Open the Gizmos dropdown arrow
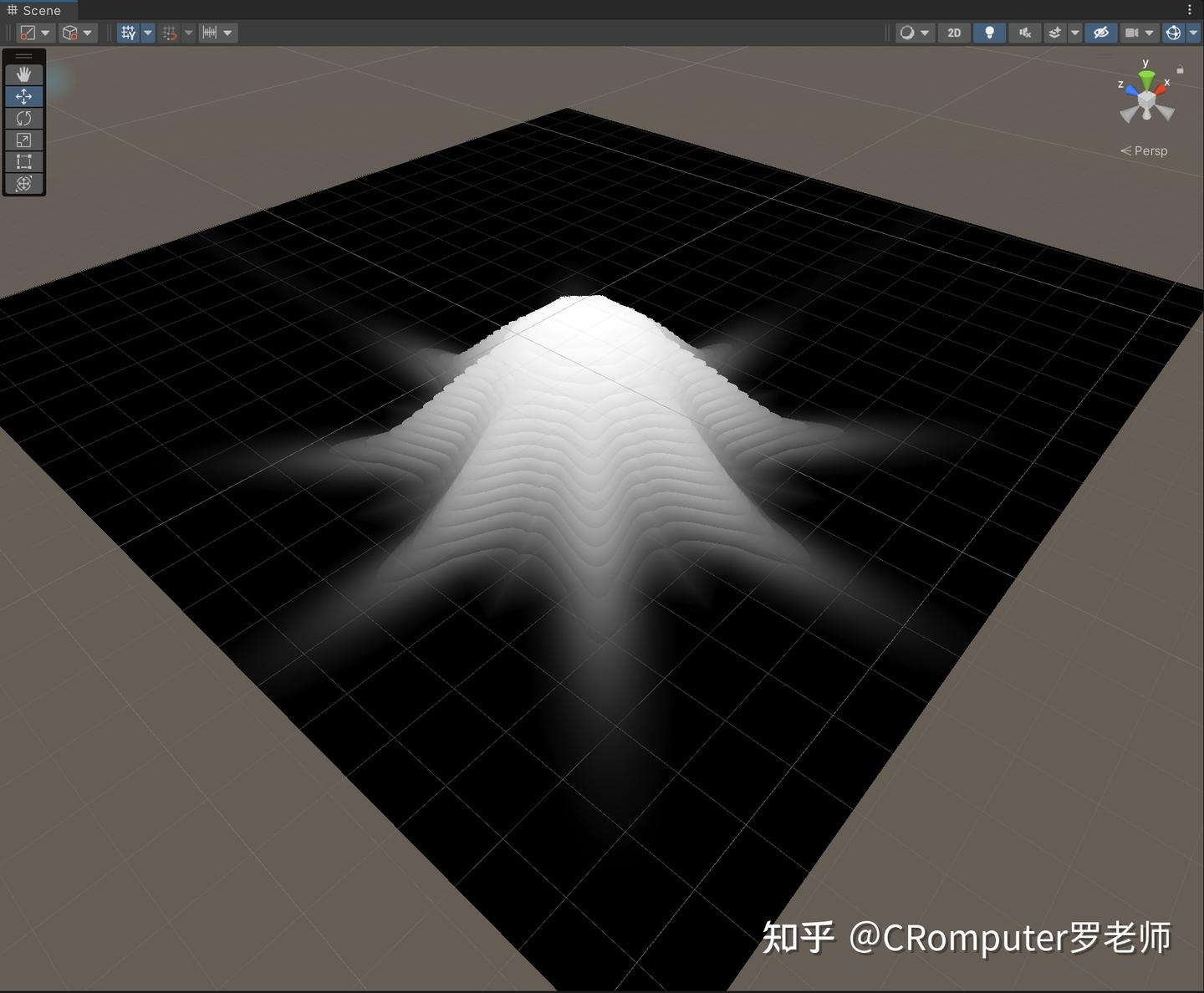This screenshot has height=993, width=1204. click(x=1194, y=33)
